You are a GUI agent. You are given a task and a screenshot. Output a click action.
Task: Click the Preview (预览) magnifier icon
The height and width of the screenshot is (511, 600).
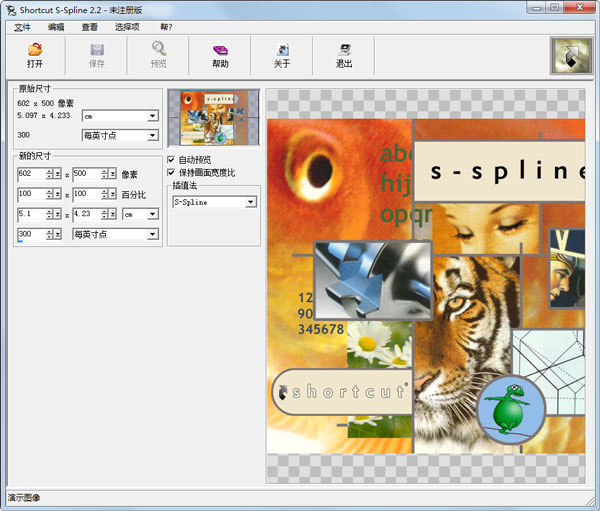pos(159,49)
